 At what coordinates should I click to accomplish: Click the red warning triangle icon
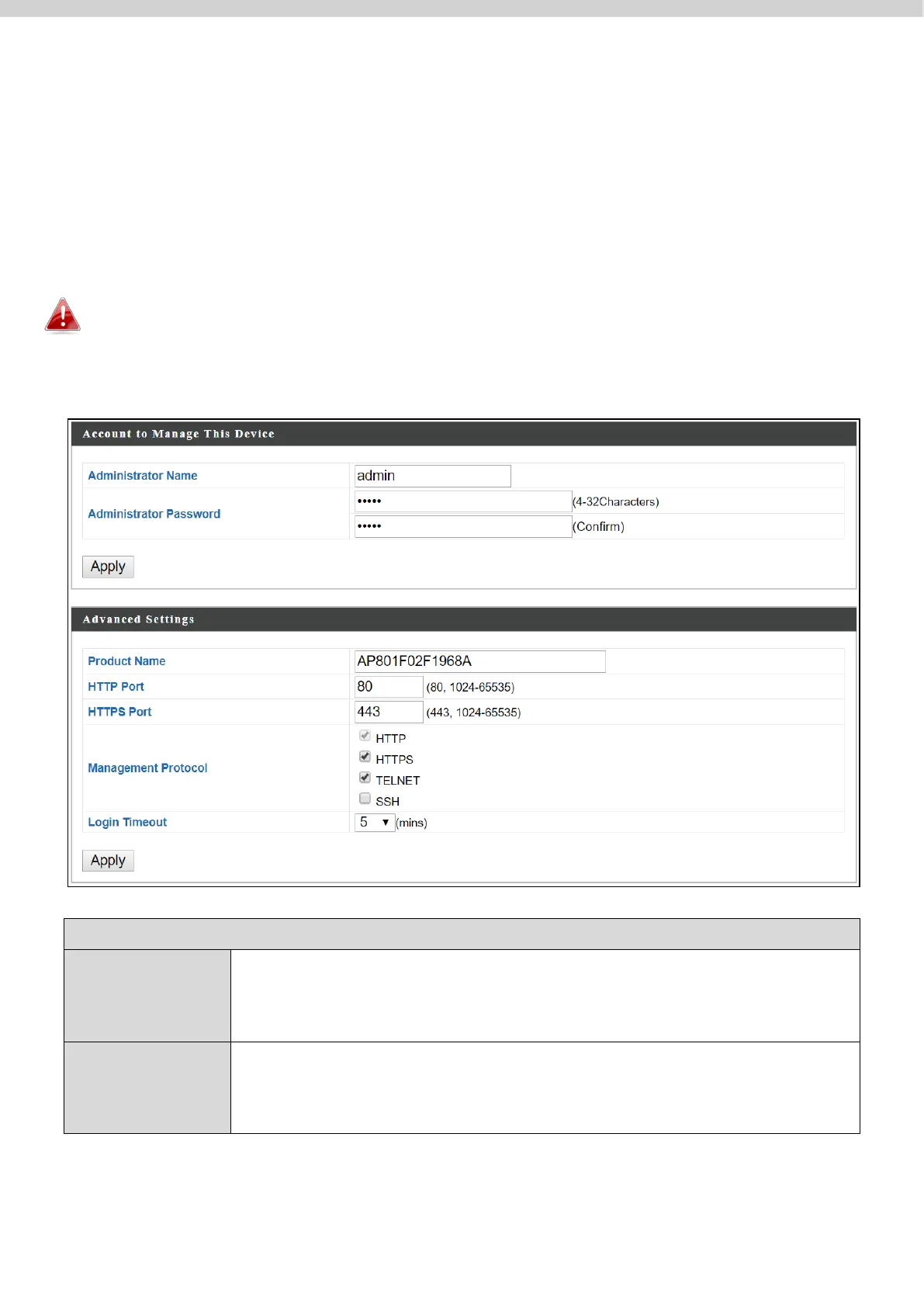point(63,315)
